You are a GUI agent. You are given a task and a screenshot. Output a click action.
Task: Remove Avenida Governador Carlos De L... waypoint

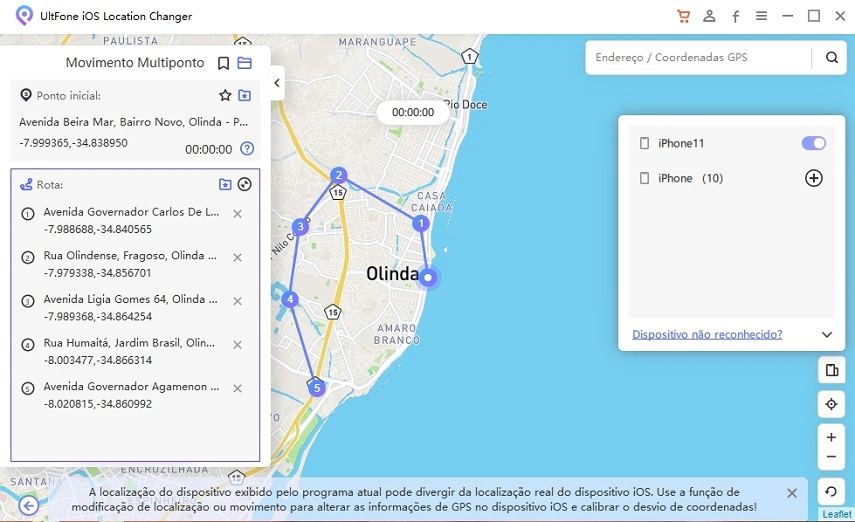click(x=237, y=214)
